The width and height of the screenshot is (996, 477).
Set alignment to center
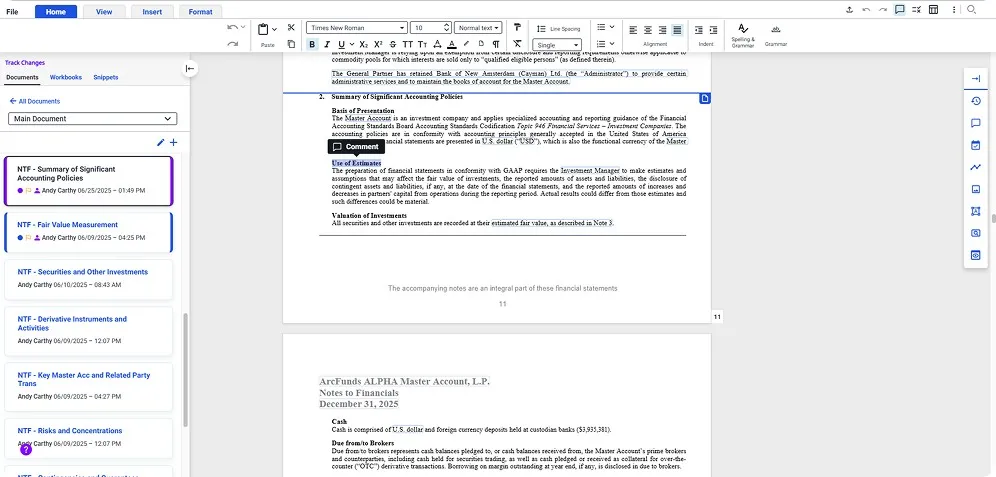(x=648, y=30)
